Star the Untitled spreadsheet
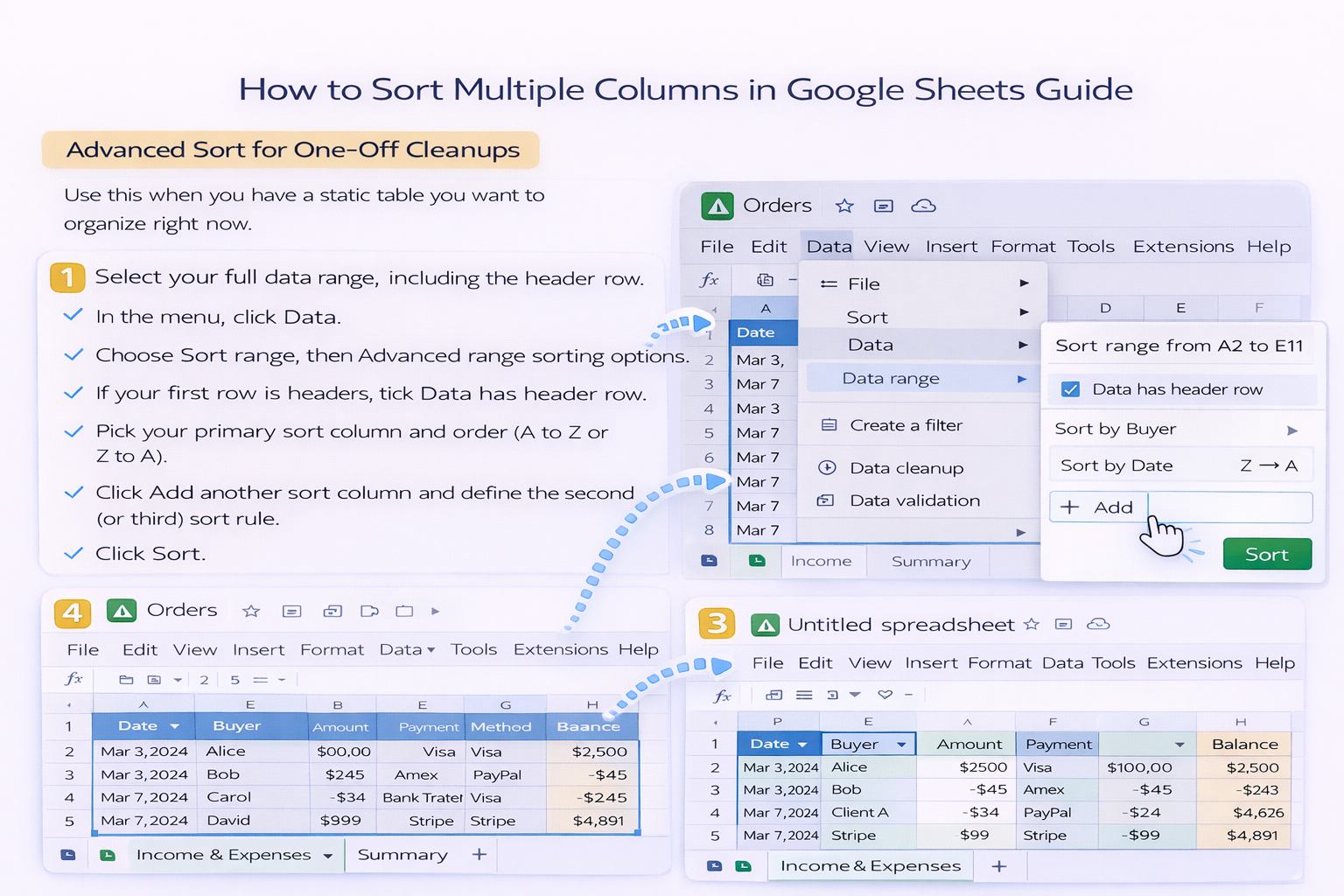 [x=1032, y=624]
